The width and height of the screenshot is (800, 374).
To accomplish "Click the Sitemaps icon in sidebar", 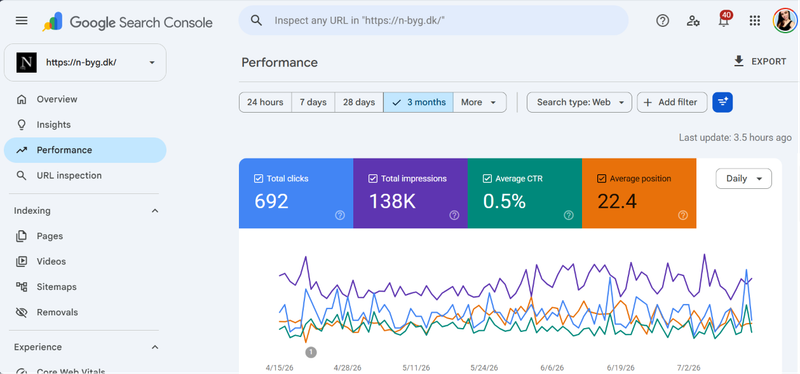I will 21,287.
